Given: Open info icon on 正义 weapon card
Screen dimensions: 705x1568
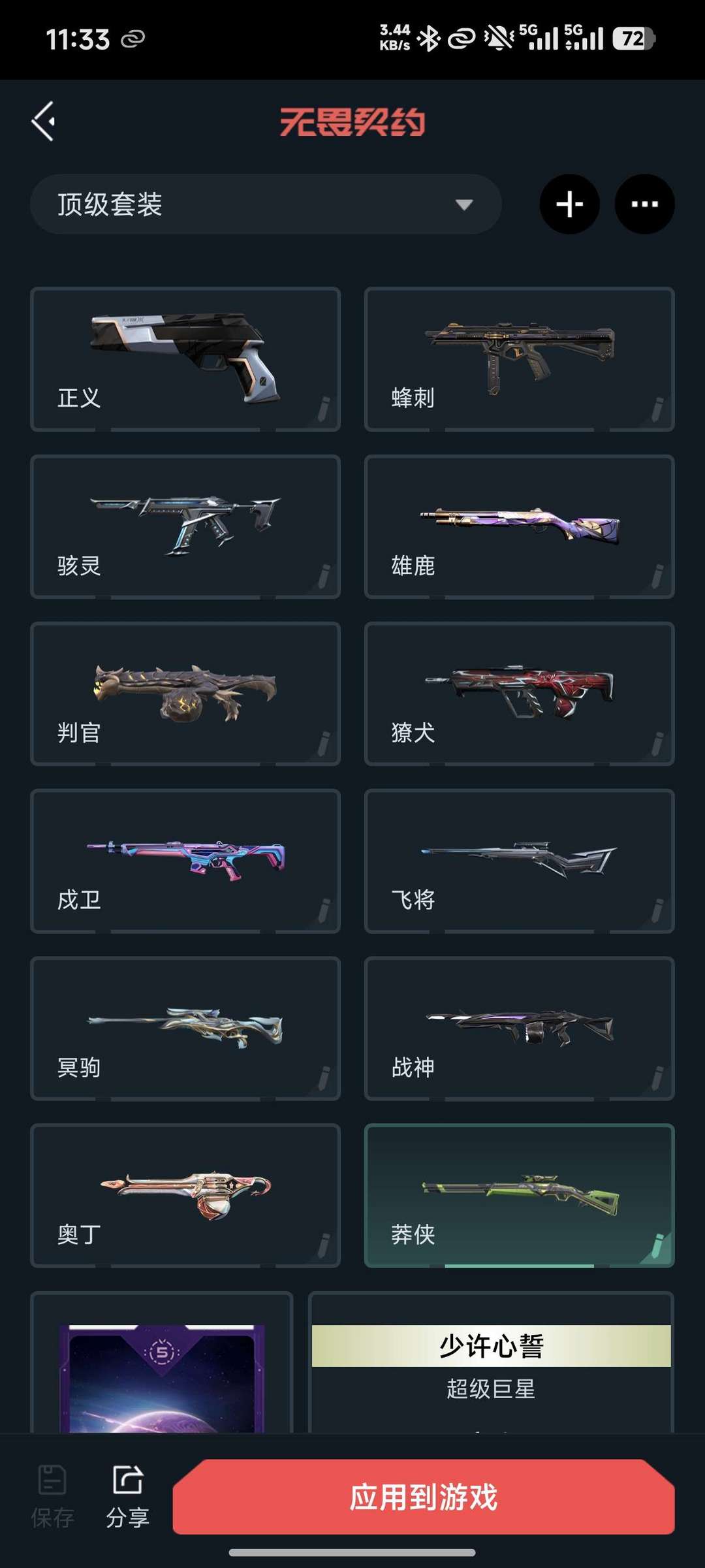Looking at the screenshot, I should [x=324, y=408].
